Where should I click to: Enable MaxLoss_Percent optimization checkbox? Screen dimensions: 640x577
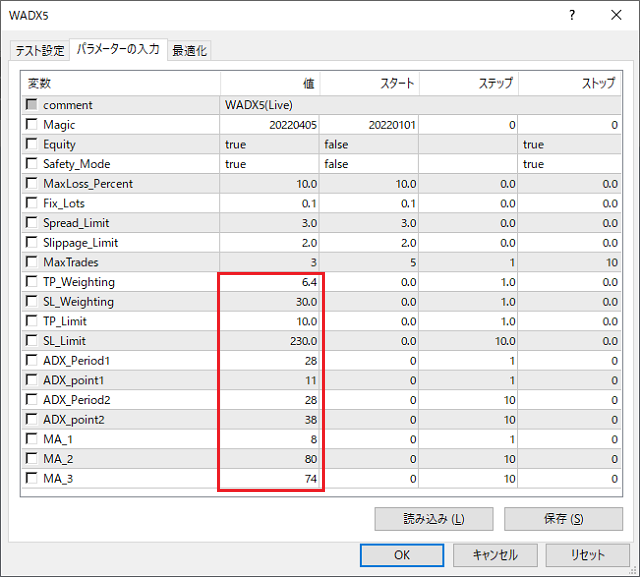(31, 183)
